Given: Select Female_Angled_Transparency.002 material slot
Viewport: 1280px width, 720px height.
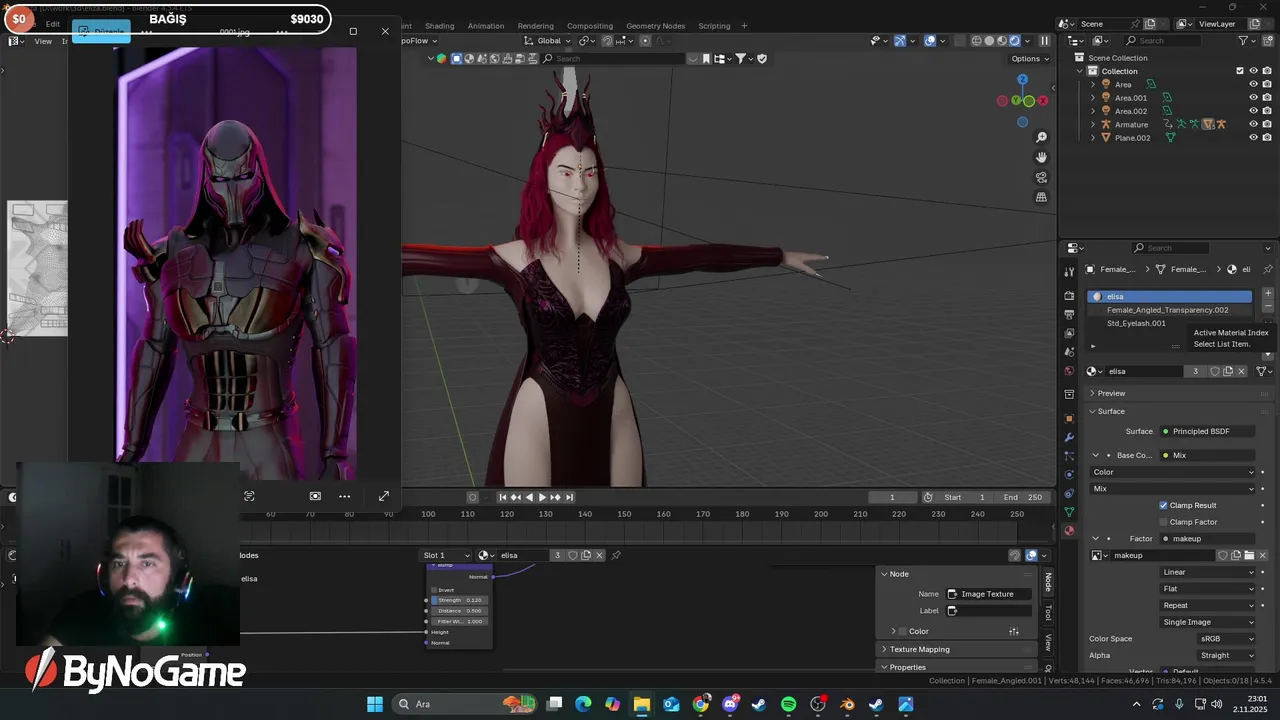Looking at the screenshot, I should pos(1170,310).
